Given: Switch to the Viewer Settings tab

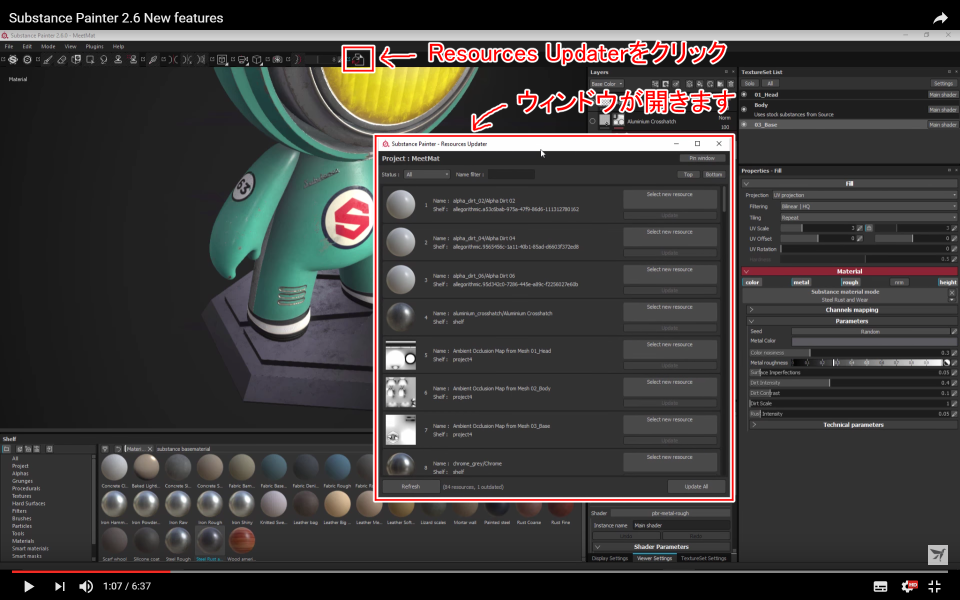Looking at the screenshot, I should (x=654, y=558).
